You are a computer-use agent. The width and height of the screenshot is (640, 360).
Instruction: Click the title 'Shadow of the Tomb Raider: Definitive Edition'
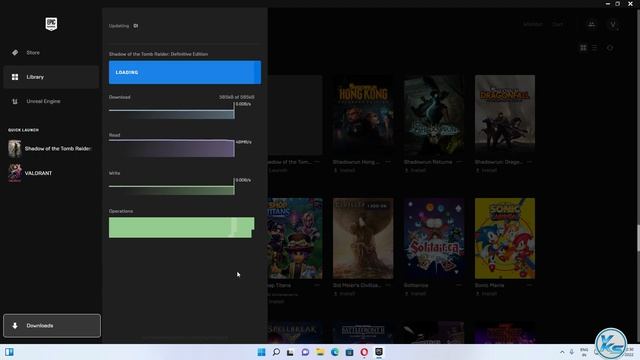click(x=158, y=54)
